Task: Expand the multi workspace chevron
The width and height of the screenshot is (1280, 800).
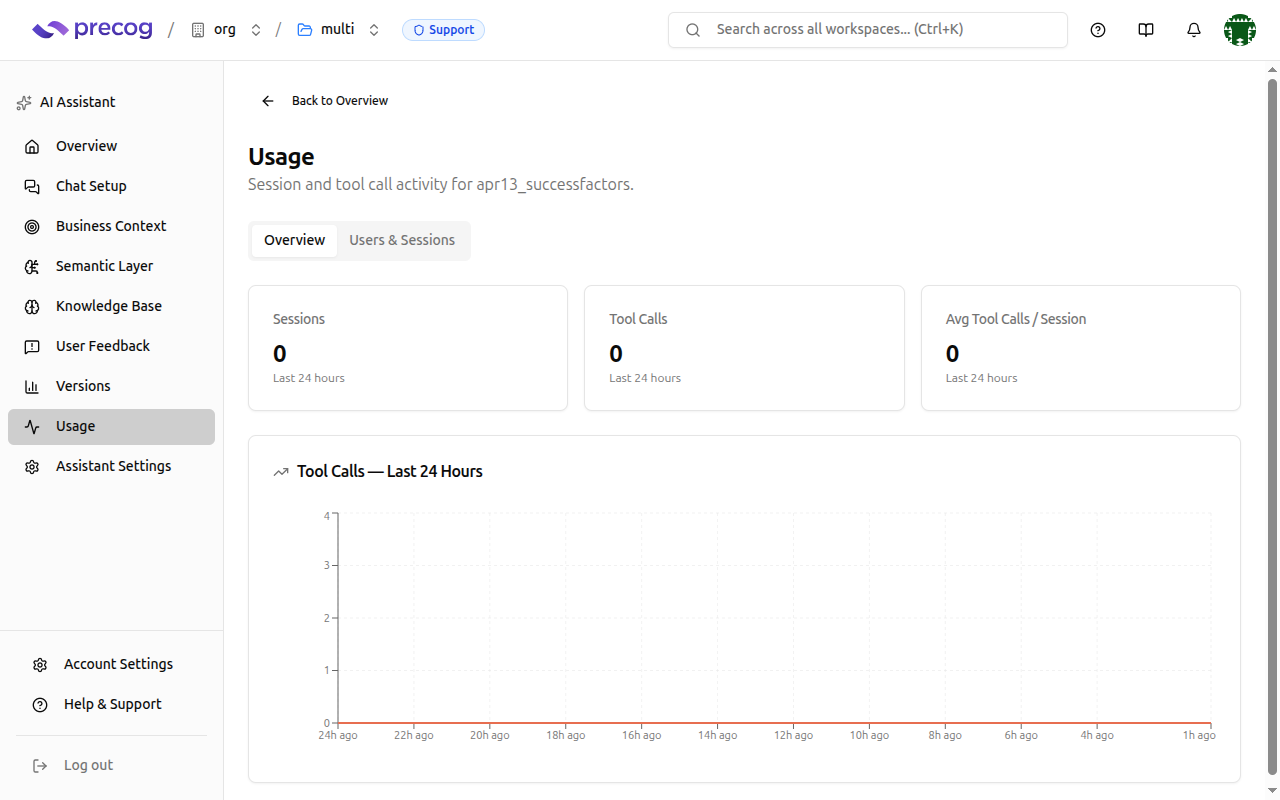Action: coord(374,30)
